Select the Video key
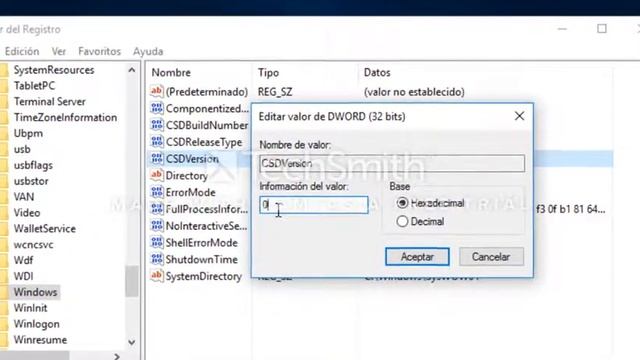 (27, 213)
